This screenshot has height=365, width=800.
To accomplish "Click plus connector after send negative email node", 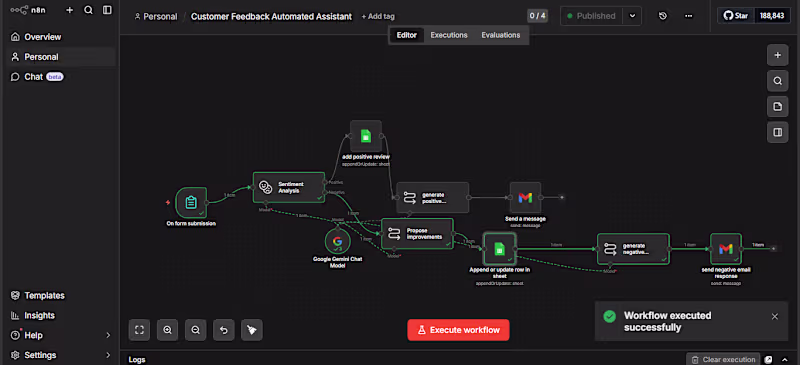I will (x=773, y=248).
